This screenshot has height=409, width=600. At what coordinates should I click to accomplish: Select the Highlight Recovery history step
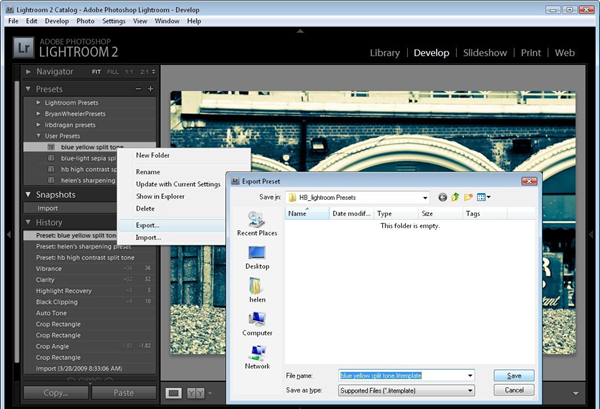coord(90,291)
